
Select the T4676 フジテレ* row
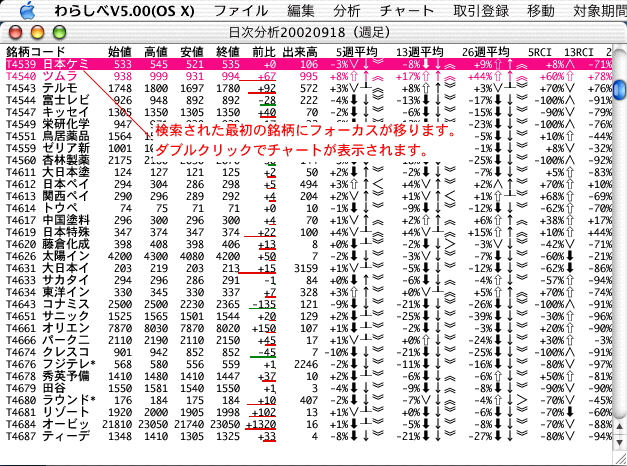pos(309,364)
